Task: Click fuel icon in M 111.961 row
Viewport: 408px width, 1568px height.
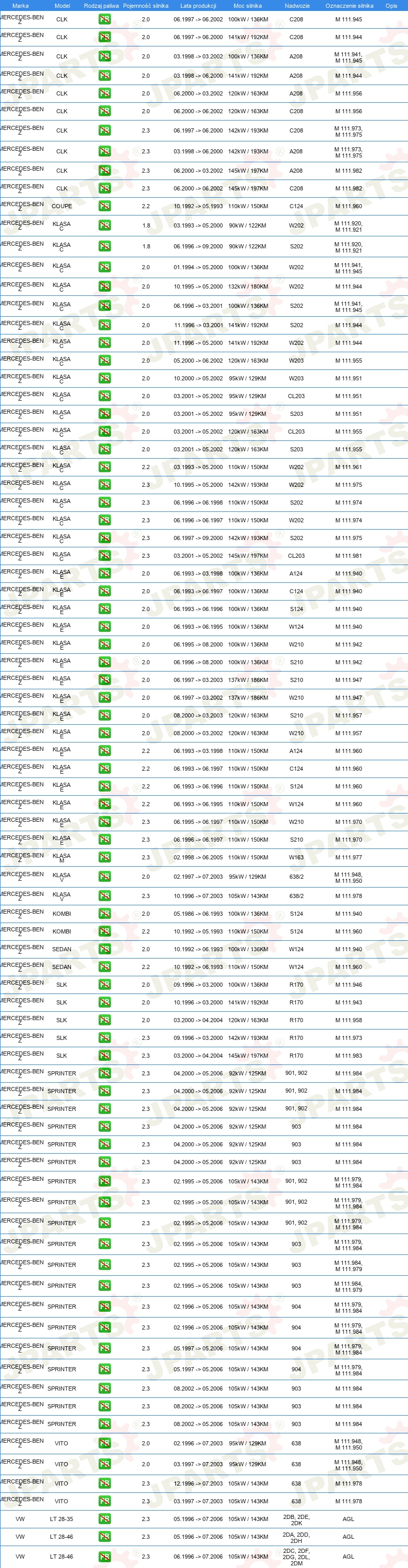Action: (105, 467)
